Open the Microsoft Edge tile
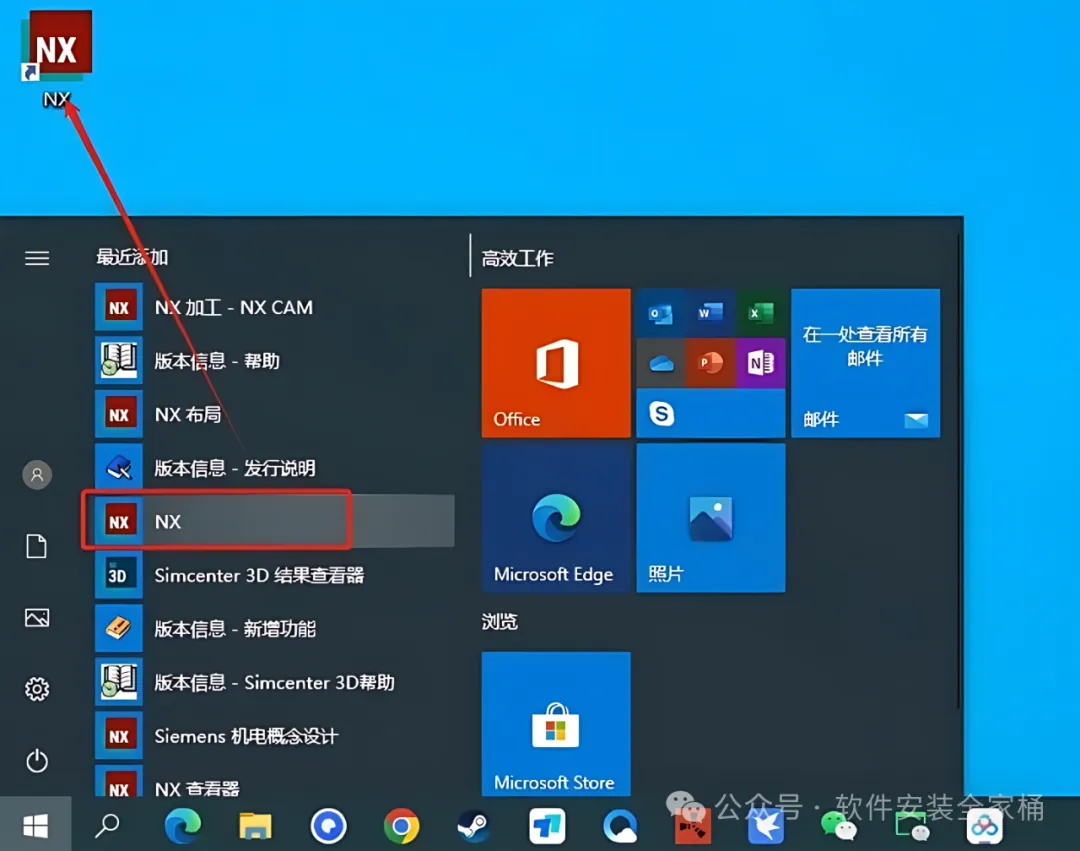This screenshot has height=851, width=1080. [x=556, y=518]
